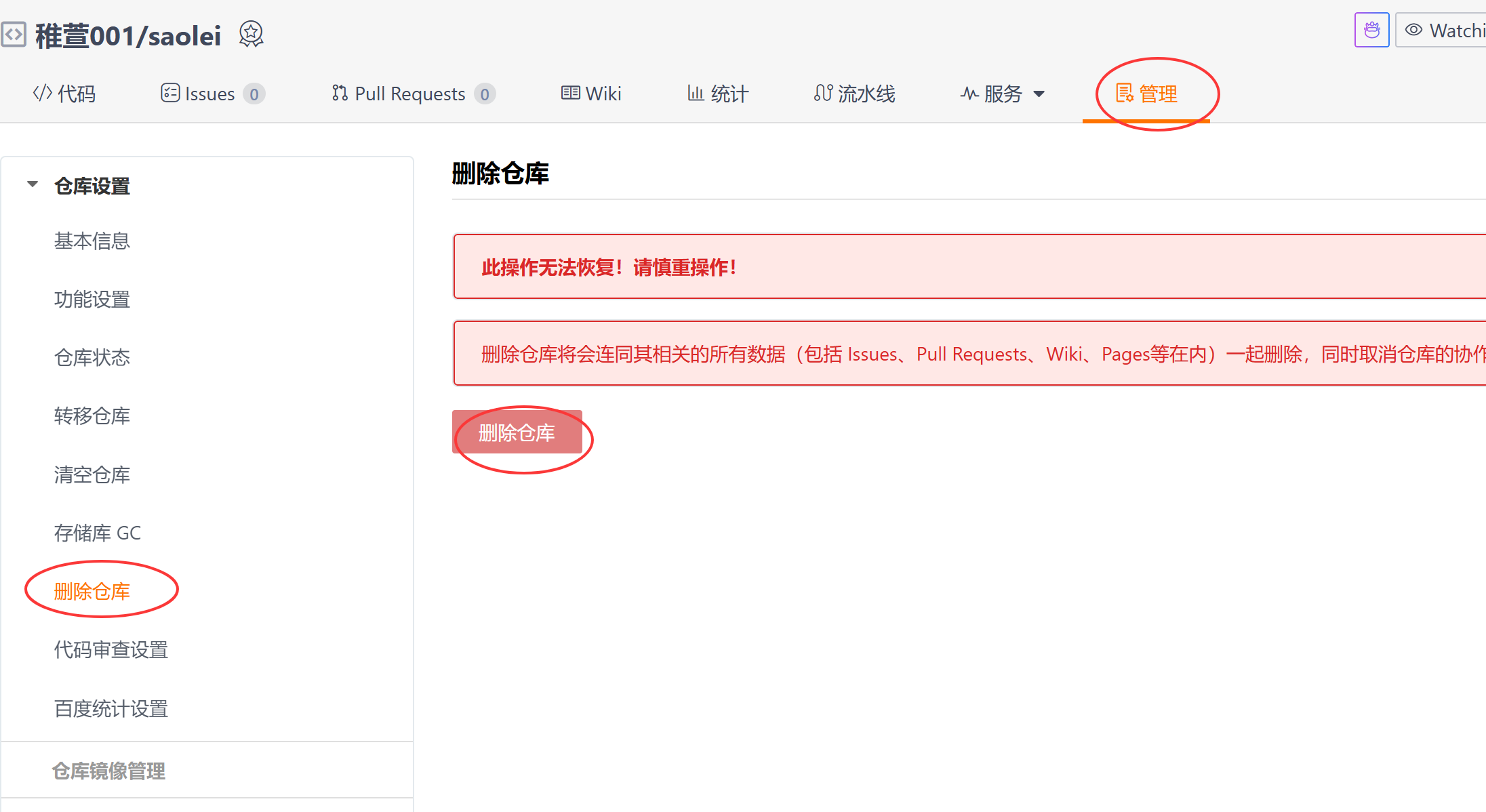Screen dimensions: 1486x812
Task: Click the repository code icon beside title
Action: point(14,34)
